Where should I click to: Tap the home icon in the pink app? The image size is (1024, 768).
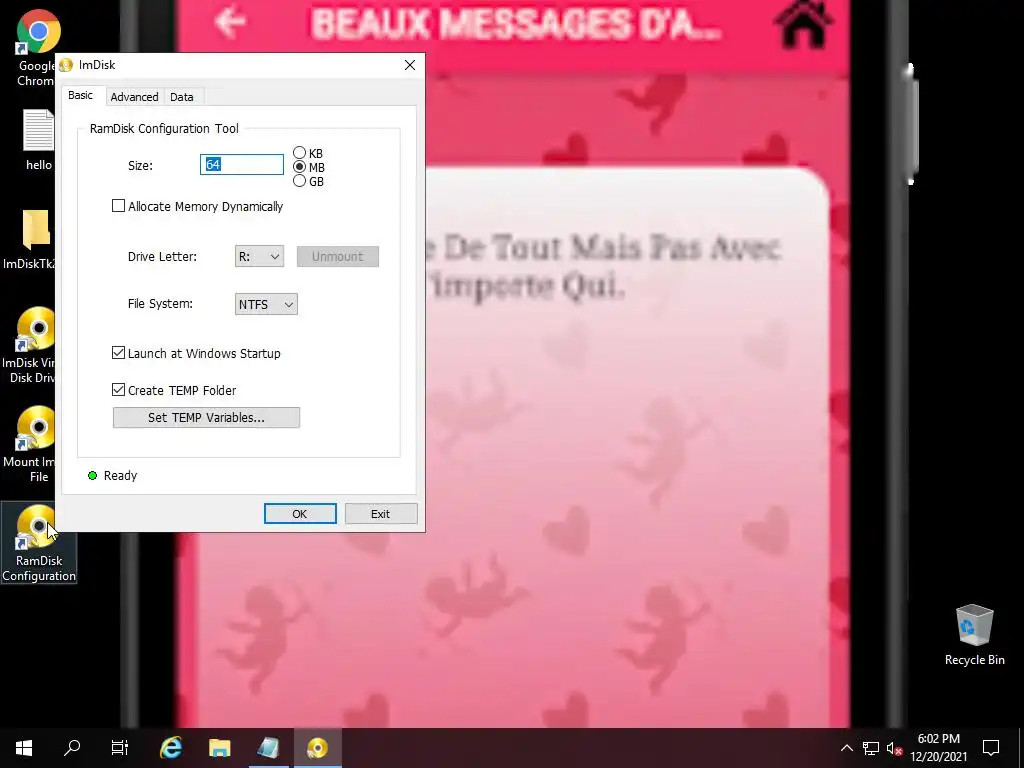(x=803, y=24)
